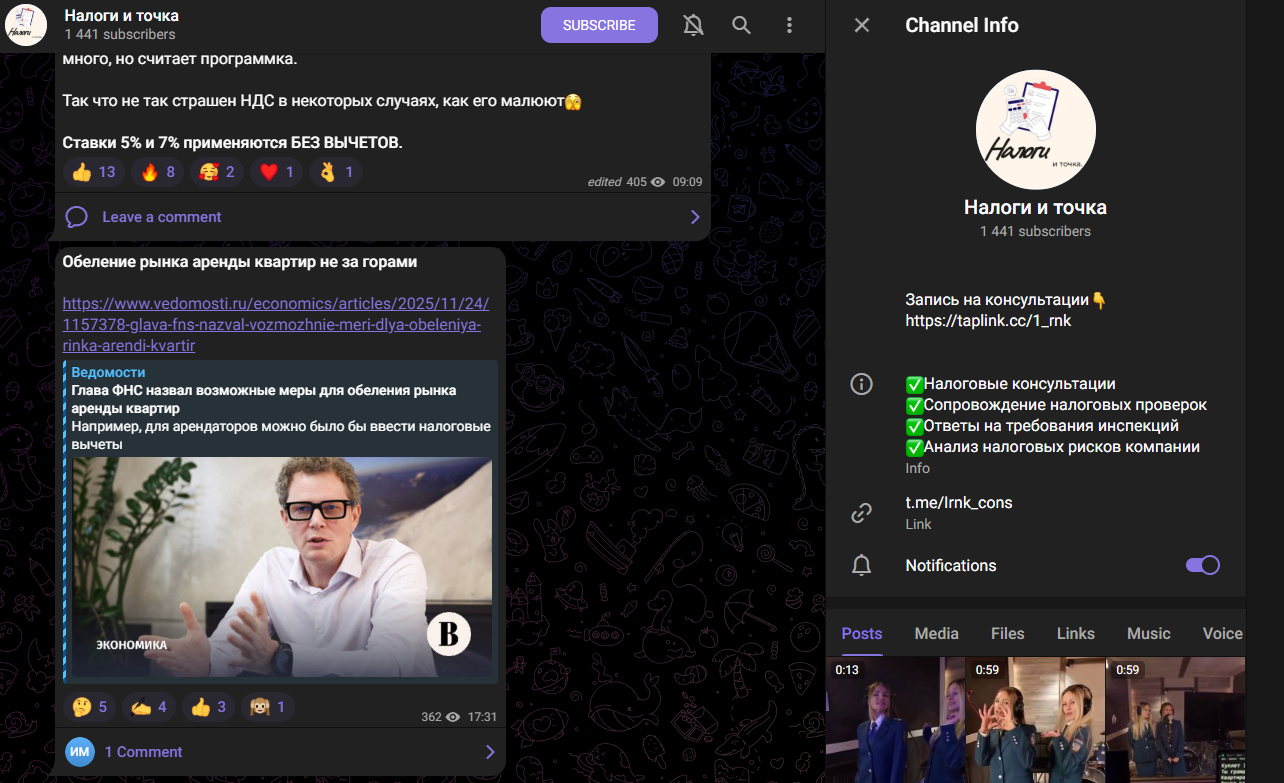Click the t.me/lrnk_cons link icon
The width and height of the screenshot is (1284, 783).
tap(861, 513)
